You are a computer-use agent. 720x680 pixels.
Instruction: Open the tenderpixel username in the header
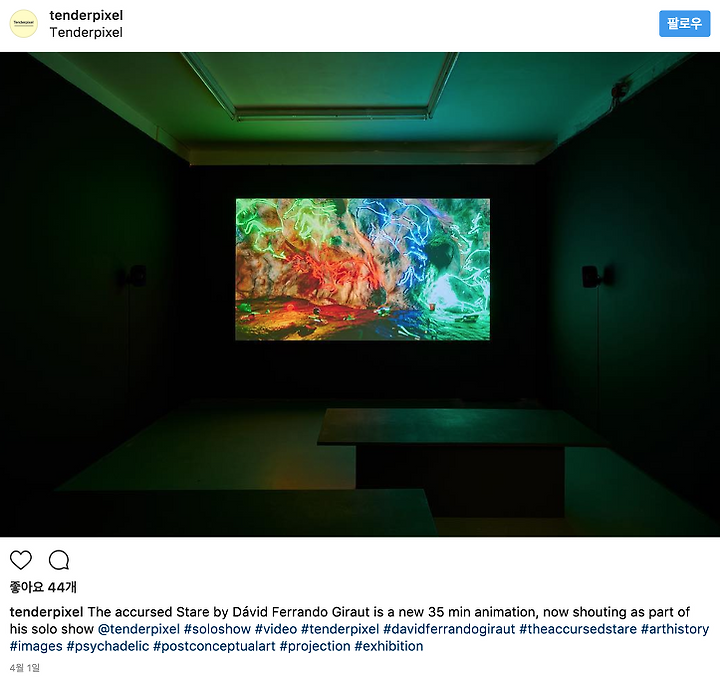[86, 15]
